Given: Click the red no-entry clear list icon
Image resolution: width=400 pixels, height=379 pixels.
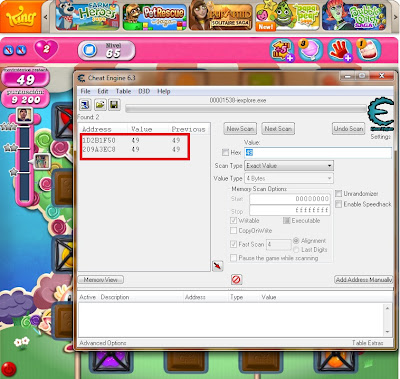Looking at the screenshot, I should 236,279.
